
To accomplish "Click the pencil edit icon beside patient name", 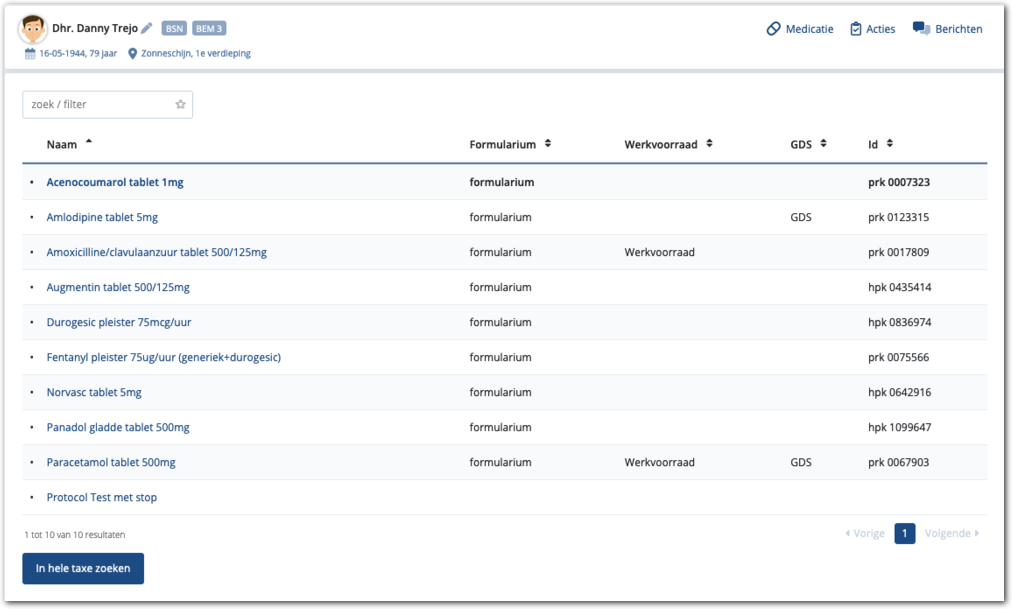I will point(147,29).
